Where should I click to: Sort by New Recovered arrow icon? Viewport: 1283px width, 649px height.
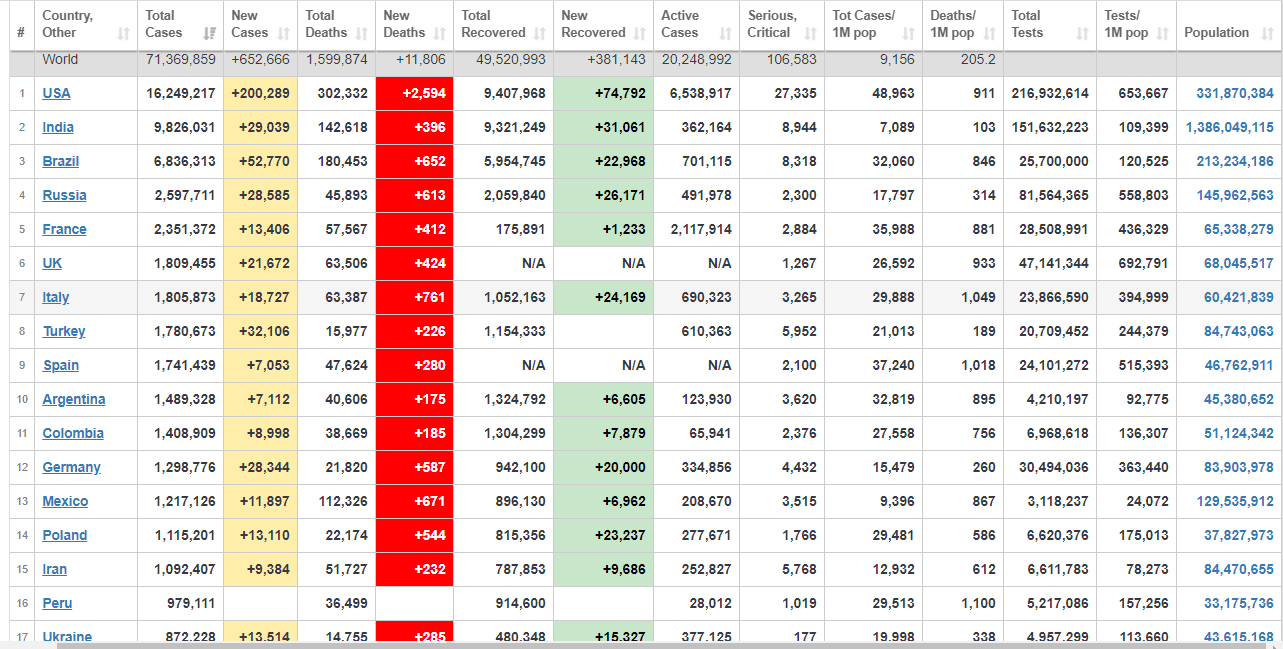click(640, 33)
